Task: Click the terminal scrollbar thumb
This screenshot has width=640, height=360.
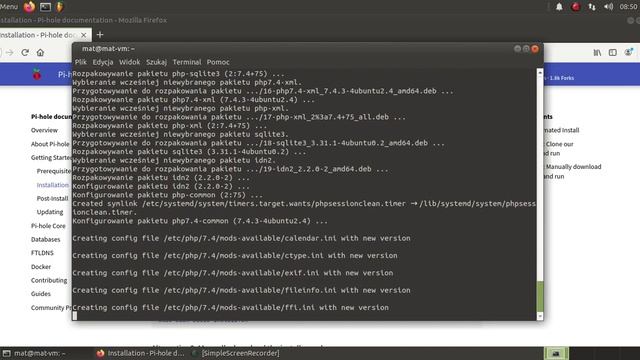Action: (x=540, y=296)
